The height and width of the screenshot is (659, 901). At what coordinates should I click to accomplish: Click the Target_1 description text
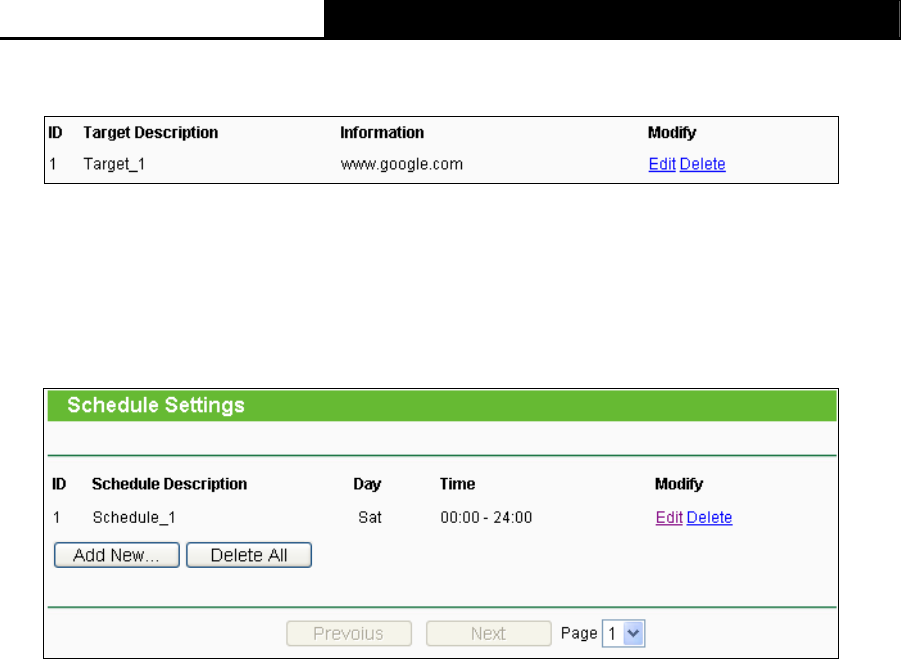[x=113, y=164]
